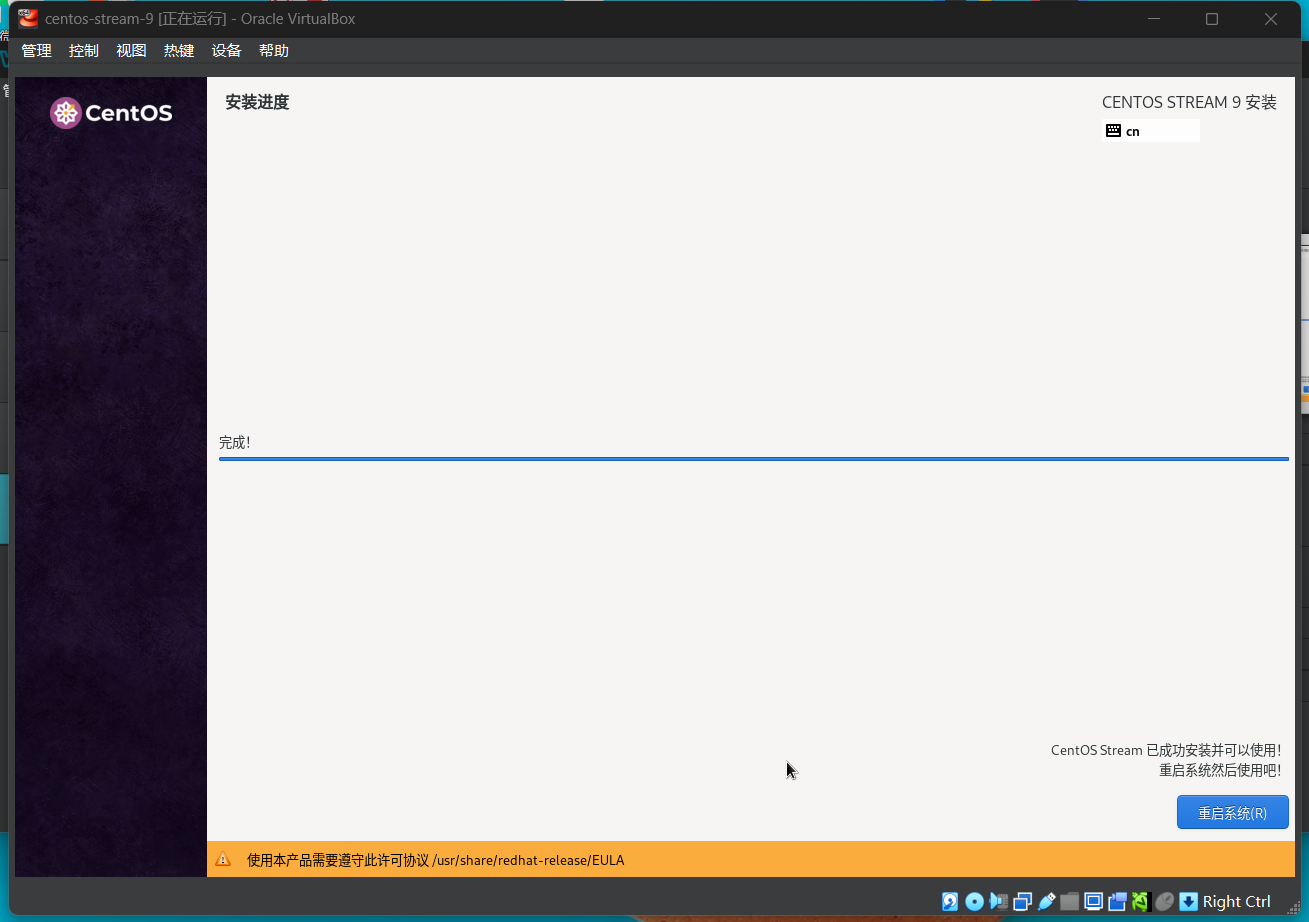Click the completed installation progress bar
The width and height of the screenshot is (1309, 922).
pos(753,459)
